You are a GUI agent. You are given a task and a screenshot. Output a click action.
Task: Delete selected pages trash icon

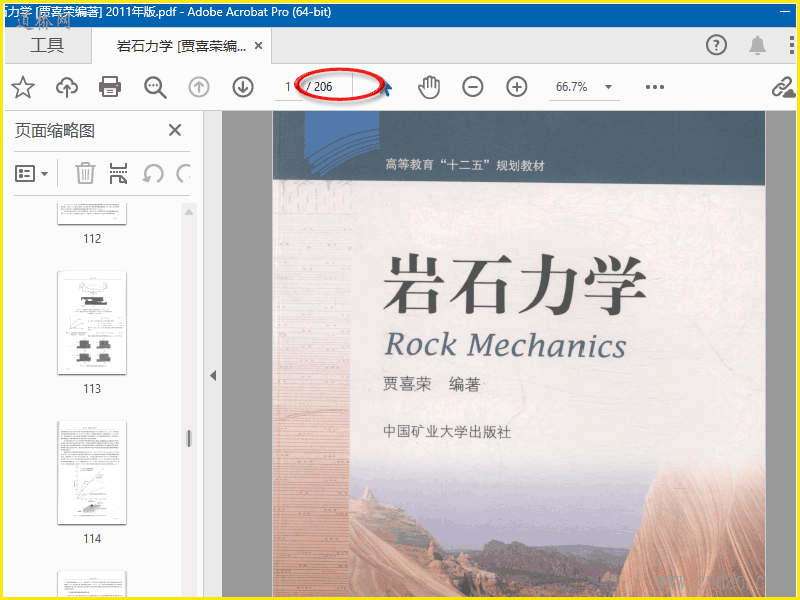click(x=85, y=173)
